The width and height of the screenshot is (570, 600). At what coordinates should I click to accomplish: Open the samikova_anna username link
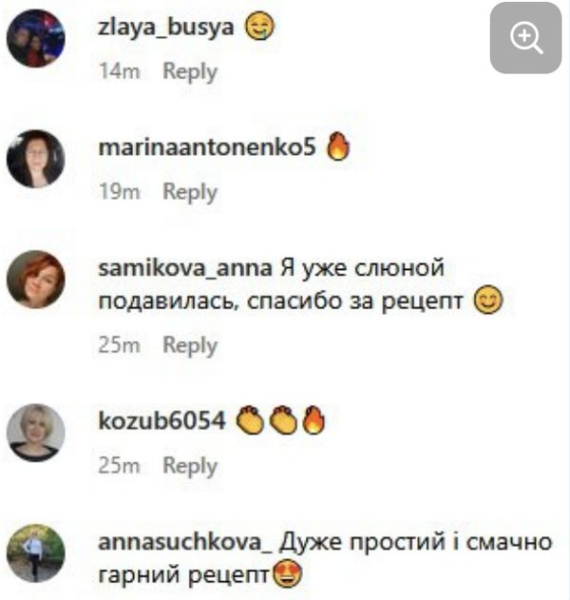(x=185, y=269)
